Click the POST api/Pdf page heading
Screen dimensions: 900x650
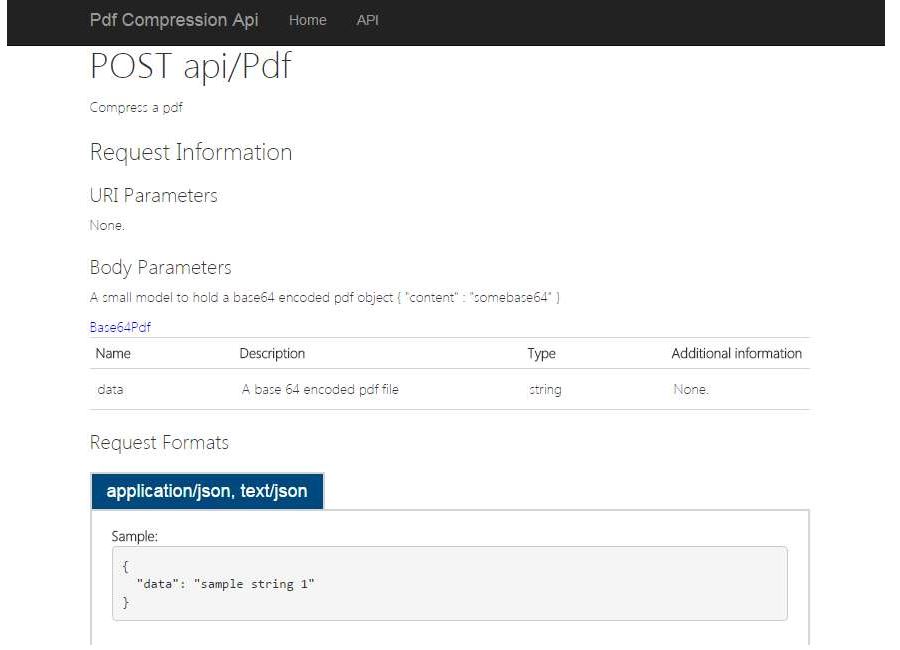point(191,66)
